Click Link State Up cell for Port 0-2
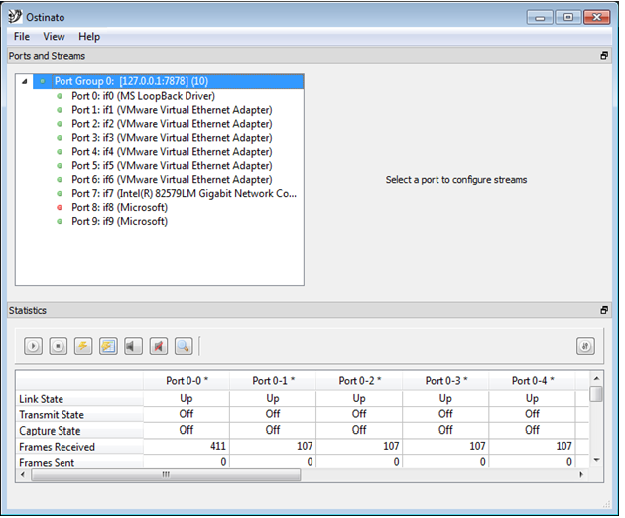 pos(359,398)
